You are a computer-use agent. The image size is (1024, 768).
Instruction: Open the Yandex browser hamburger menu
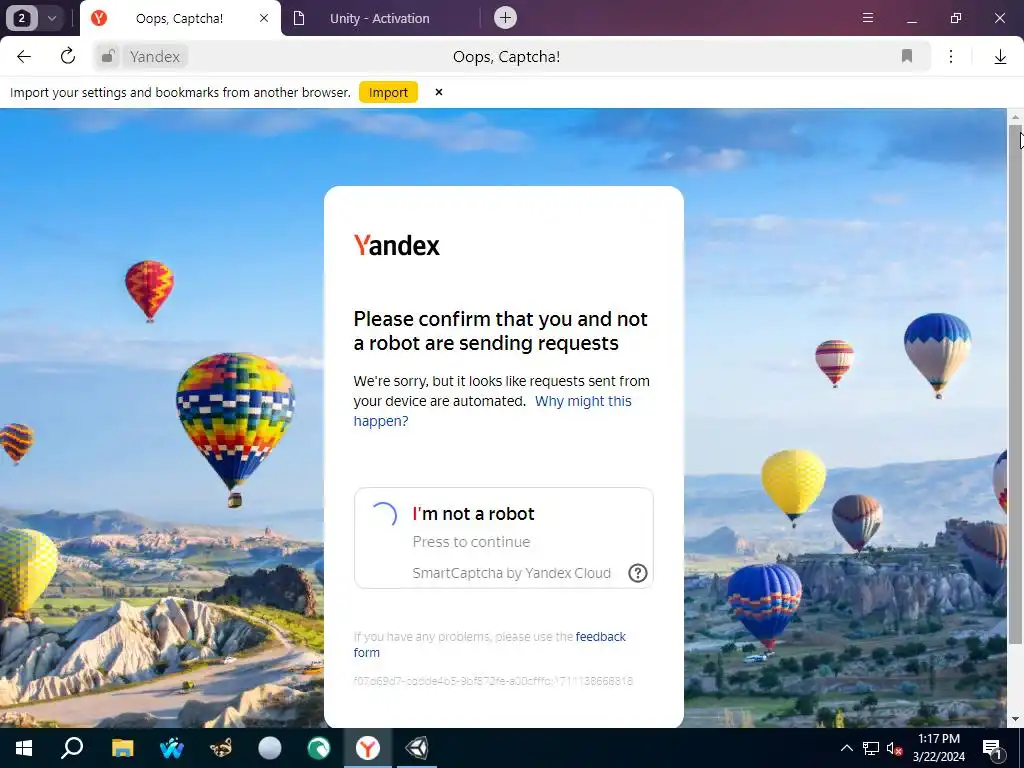coord(868,18)
